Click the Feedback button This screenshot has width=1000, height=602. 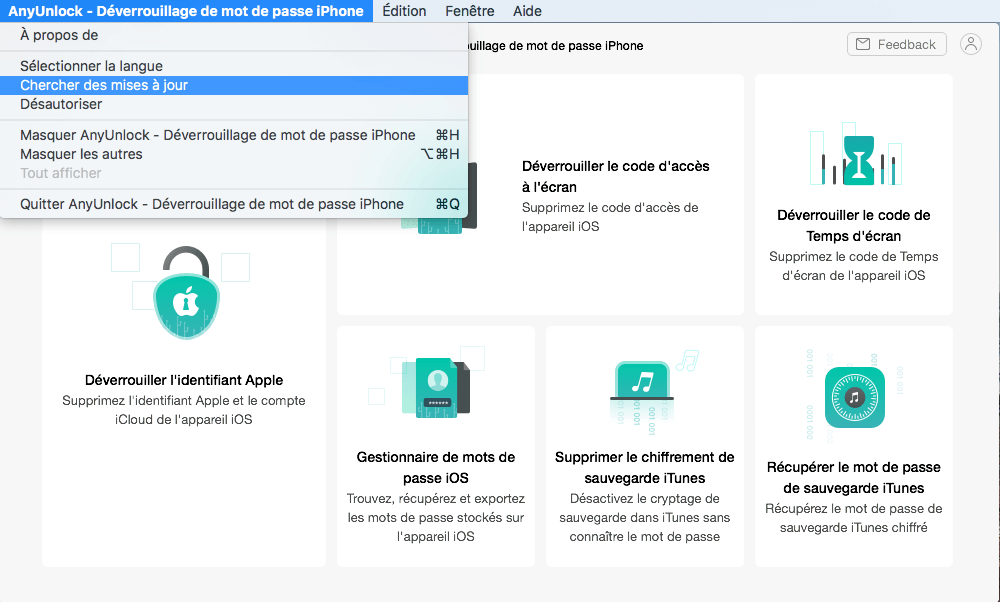click(896, 44)
